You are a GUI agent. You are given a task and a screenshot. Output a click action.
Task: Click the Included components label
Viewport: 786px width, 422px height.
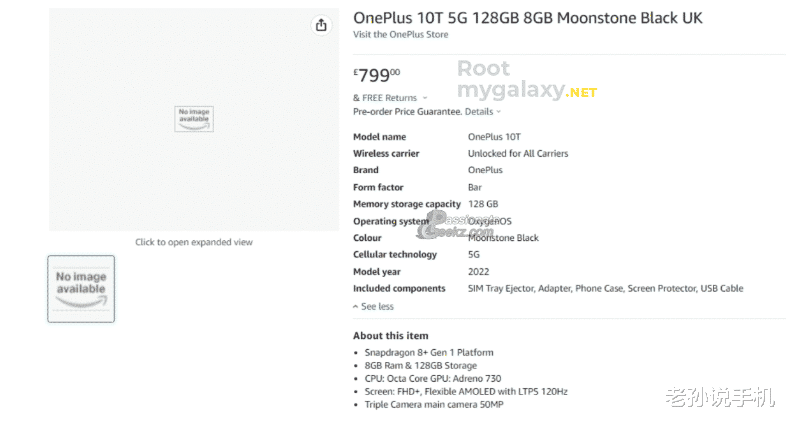(399, 289)
